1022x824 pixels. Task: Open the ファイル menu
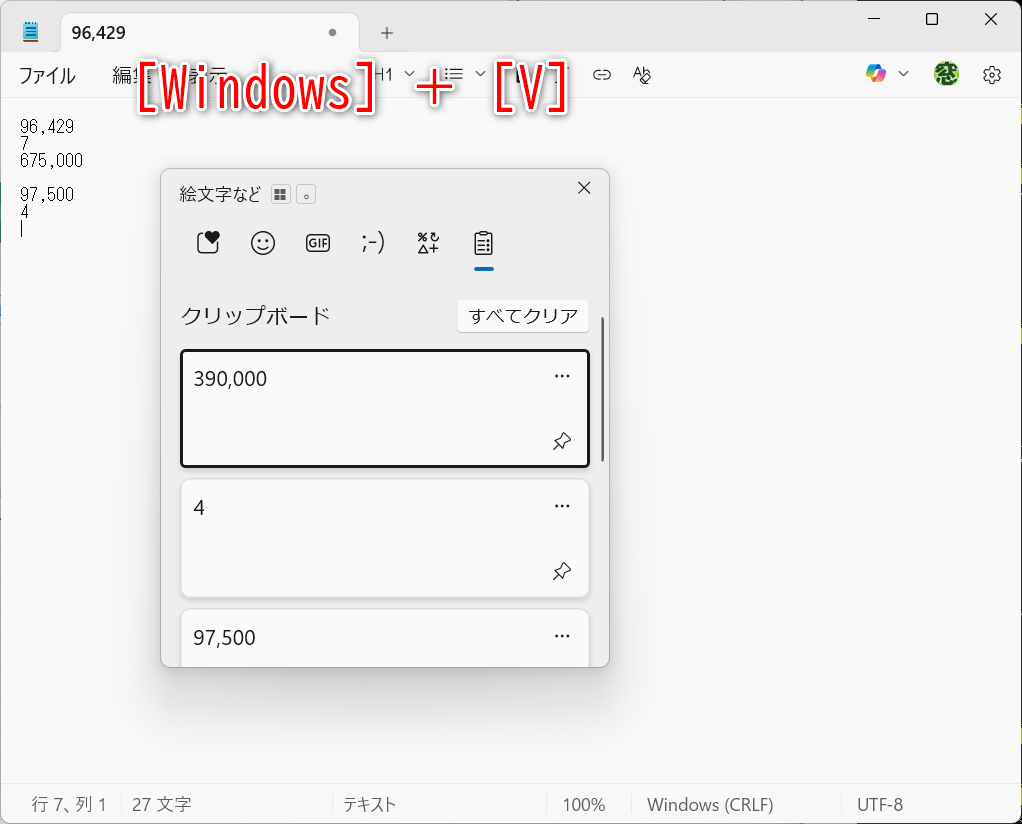click(x=46, y=74)
